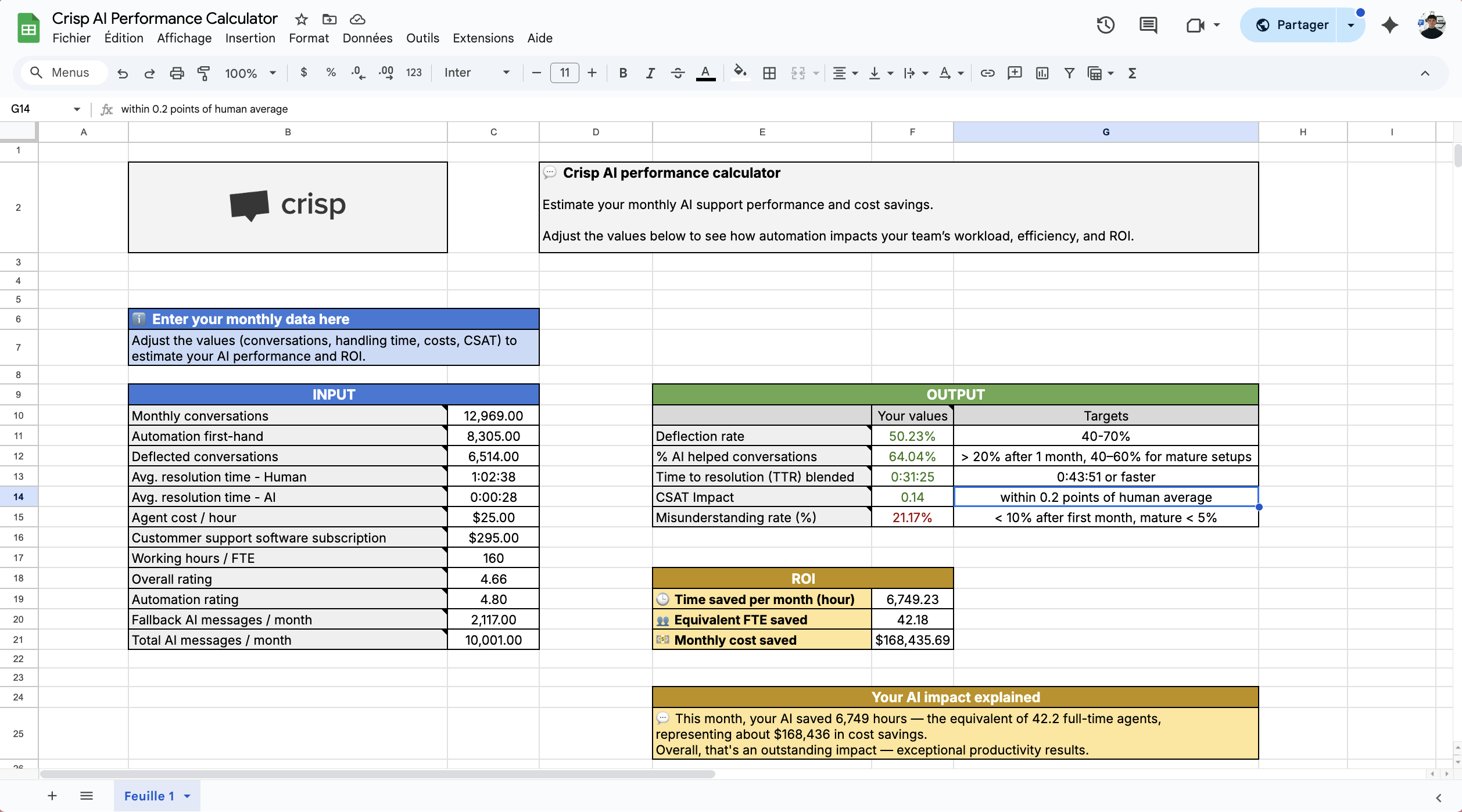Toggle italic formatting

click(x=650, y=73)
